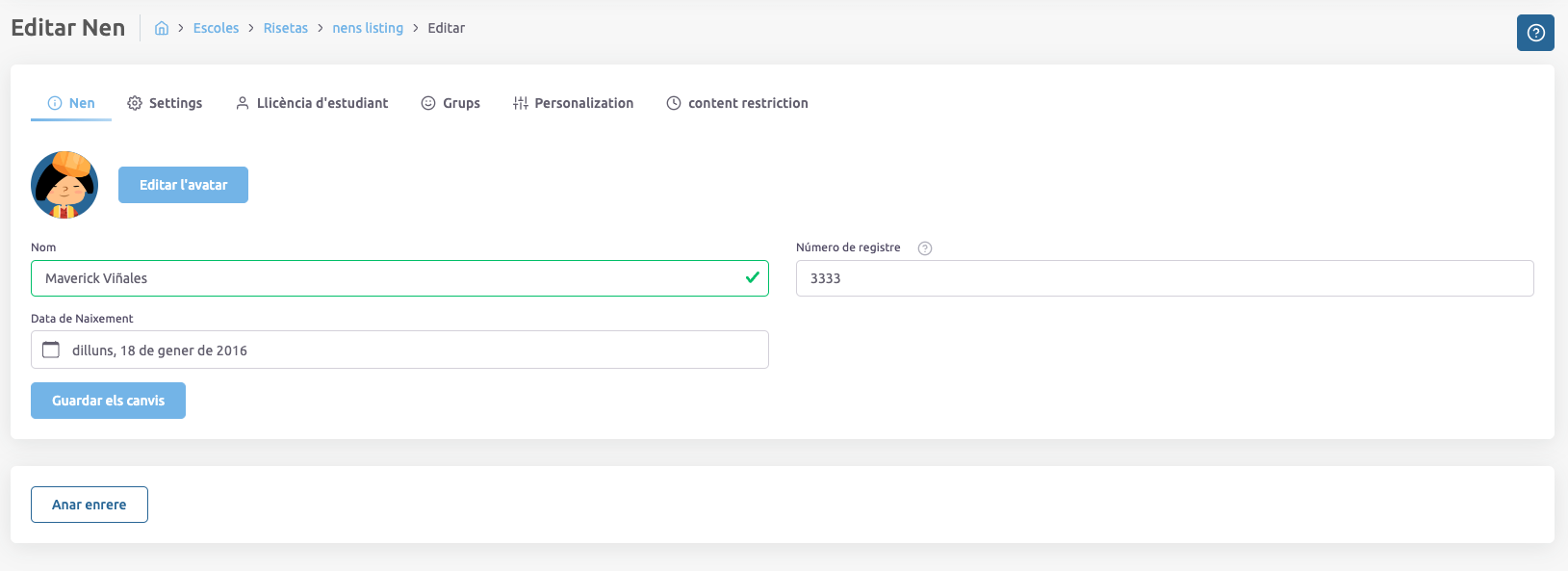The height and width of the screenshot is (571, 1568).
Task: Click the Llicència d'estudiant person icon
Action: [243, 103]
